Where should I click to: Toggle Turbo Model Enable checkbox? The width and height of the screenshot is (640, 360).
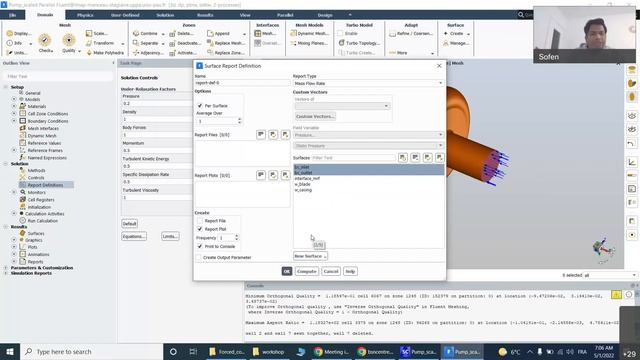coord(340,33)
